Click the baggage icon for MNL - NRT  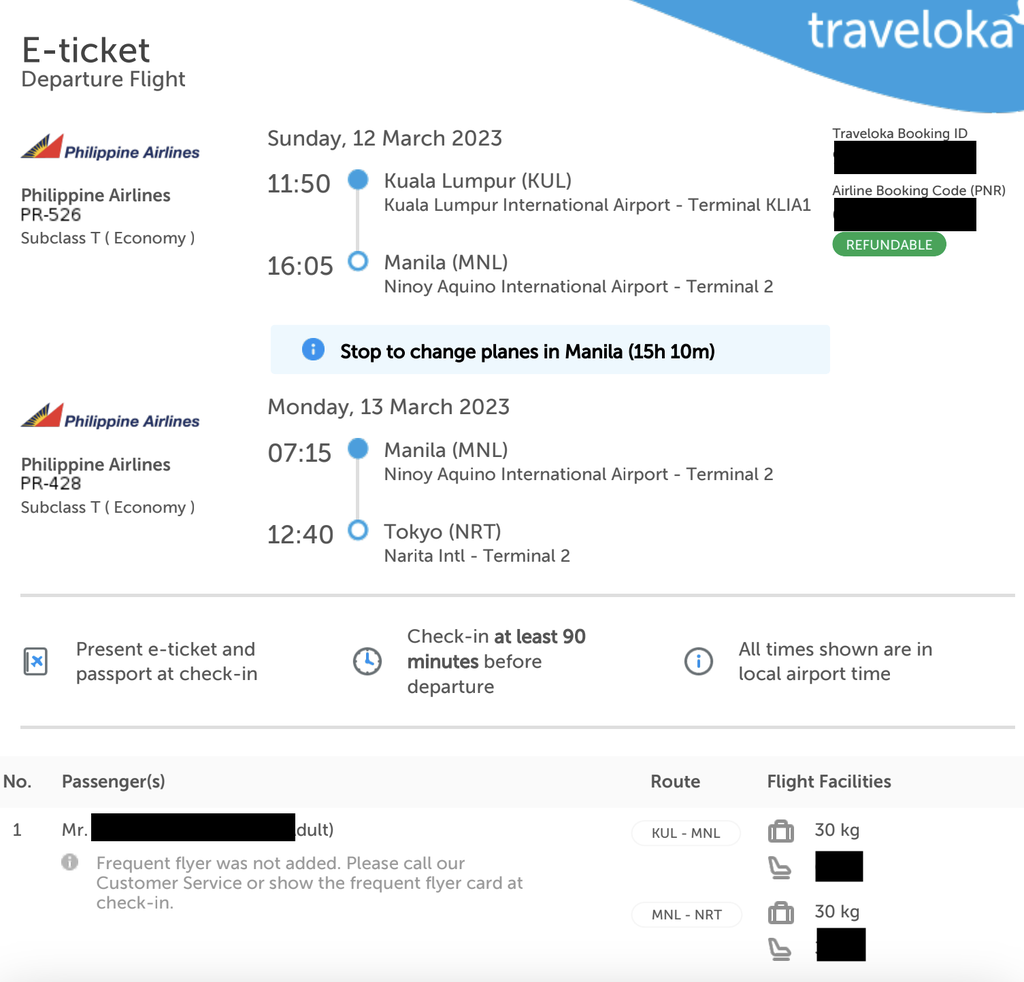point(780,913)
